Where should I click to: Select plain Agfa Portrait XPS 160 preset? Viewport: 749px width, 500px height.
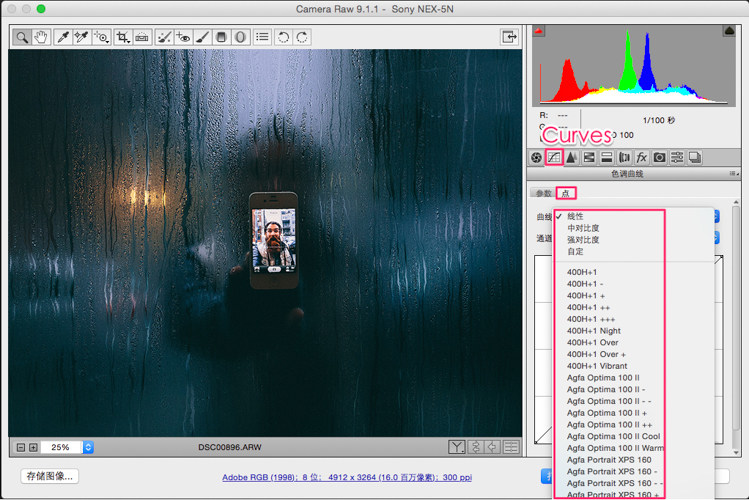[x=609, y=460]
